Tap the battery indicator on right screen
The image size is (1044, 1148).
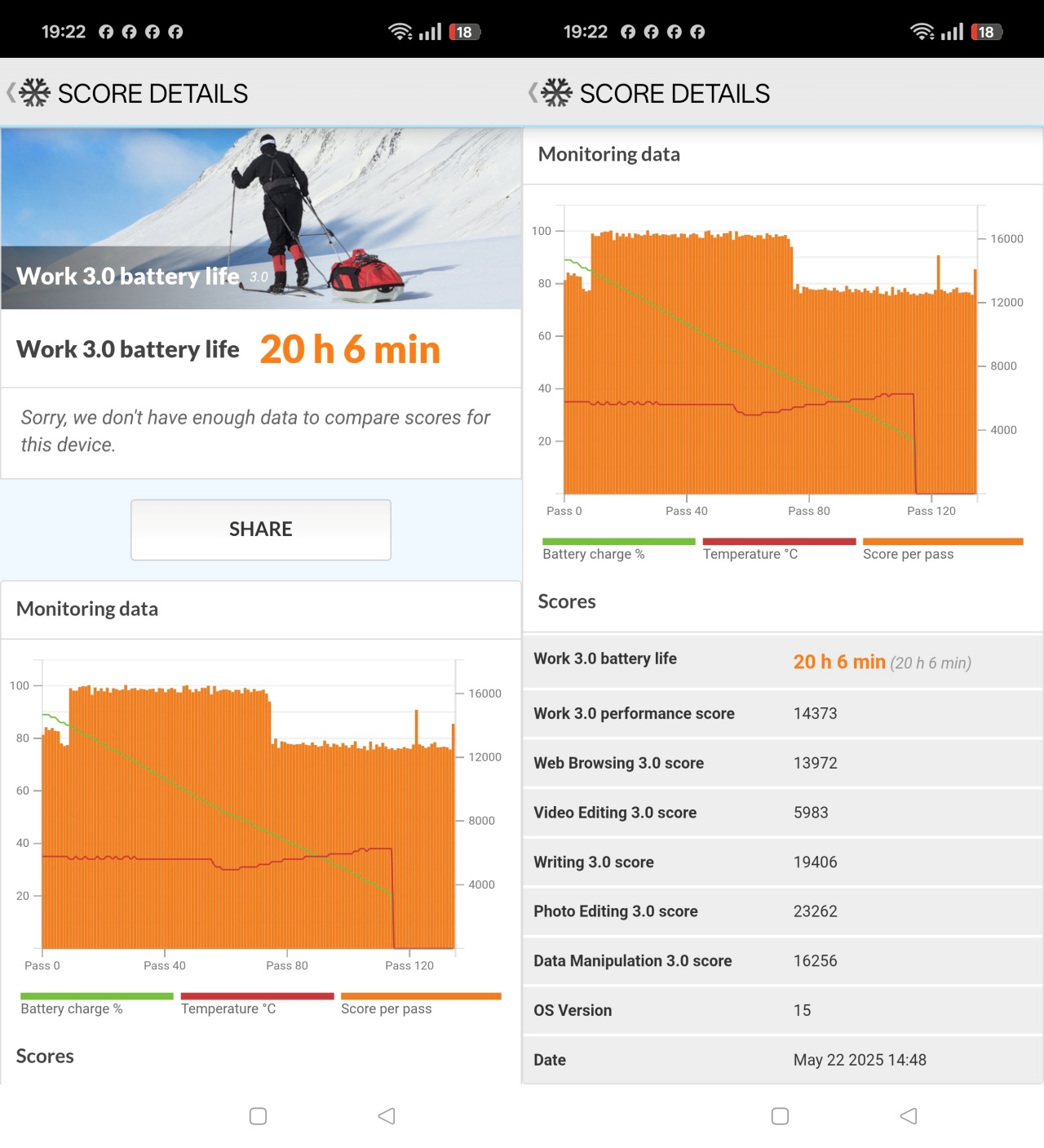tap(986, 32)
